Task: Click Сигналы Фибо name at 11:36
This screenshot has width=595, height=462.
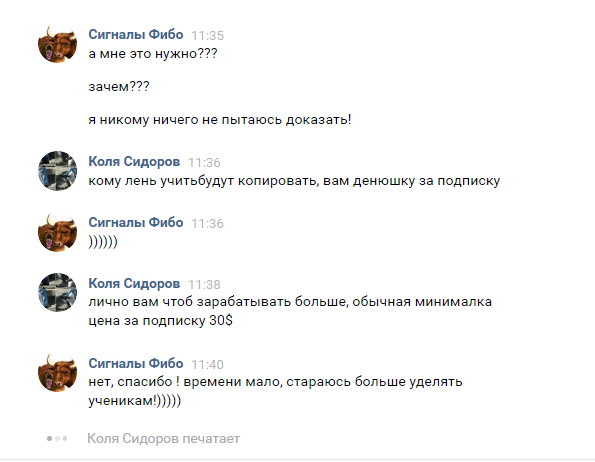Action: click(x=136, y=223)
